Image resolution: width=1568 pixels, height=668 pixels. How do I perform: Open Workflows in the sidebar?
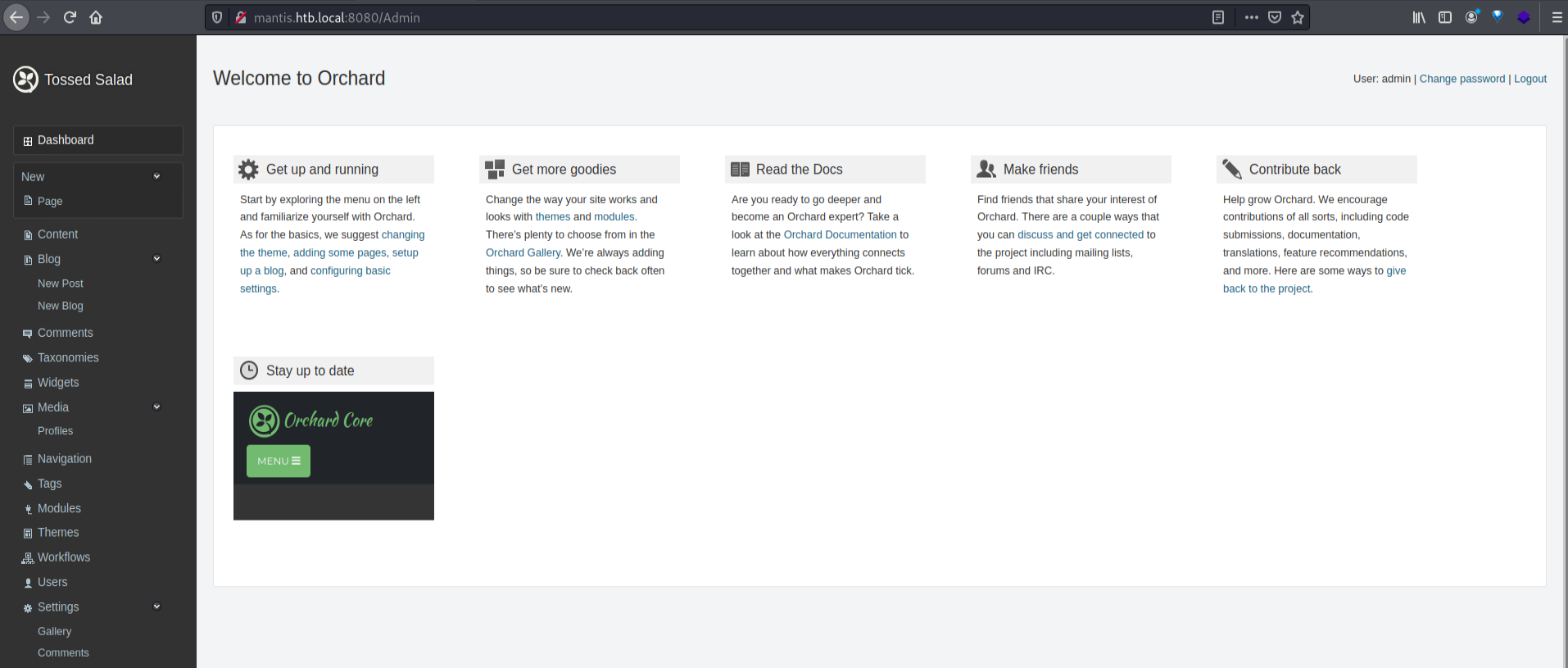[x=64, y=557]
